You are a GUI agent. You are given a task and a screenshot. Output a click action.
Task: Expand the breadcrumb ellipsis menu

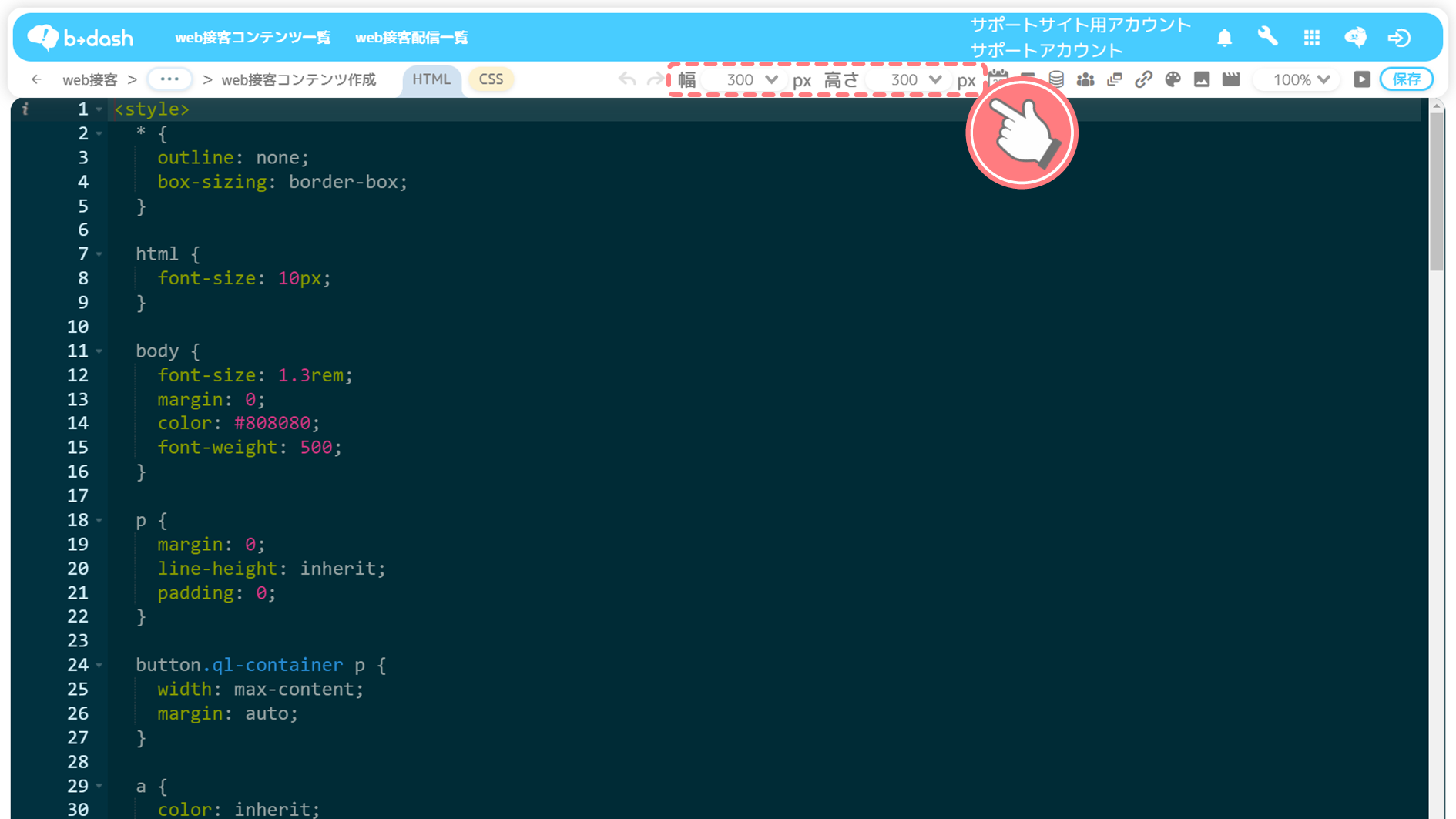pos(169,79)
